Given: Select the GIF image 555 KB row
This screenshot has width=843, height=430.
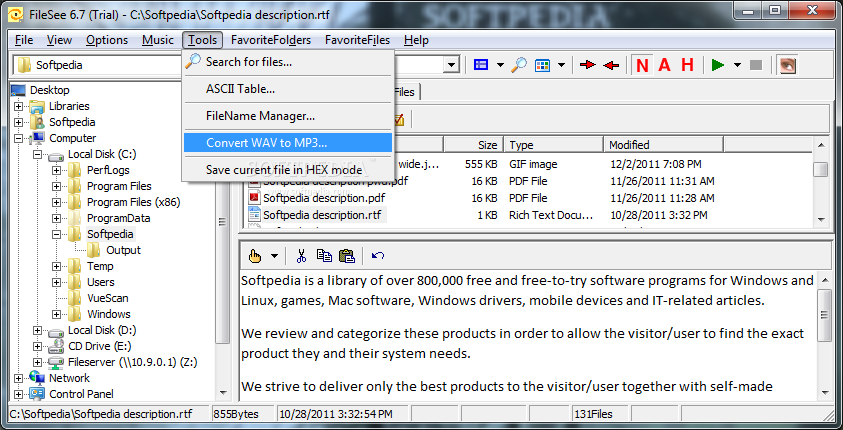Looking at the screenshot, I should point(527,164).
